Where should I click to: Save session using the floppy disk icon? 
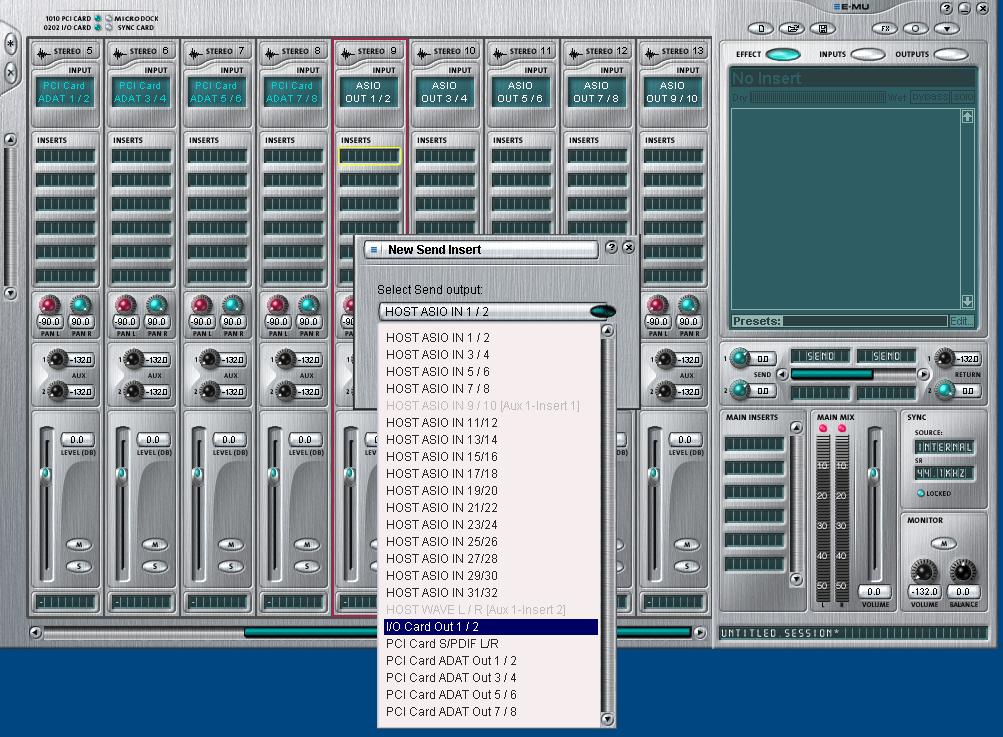pyautogui.click(x=823, y=29)
